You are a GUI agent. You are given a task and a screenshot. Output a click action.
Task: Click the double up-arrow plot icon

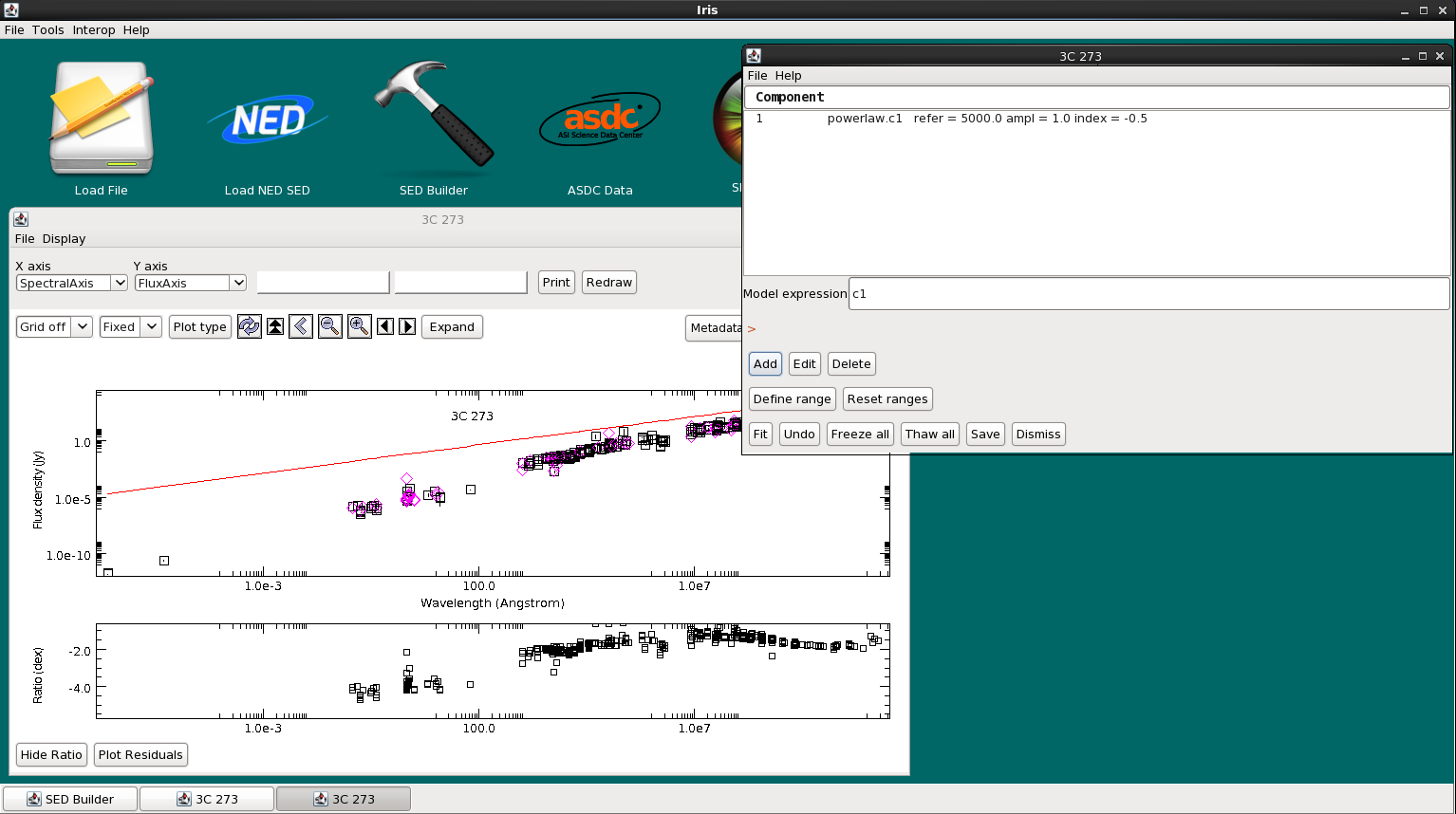point(275,326)
